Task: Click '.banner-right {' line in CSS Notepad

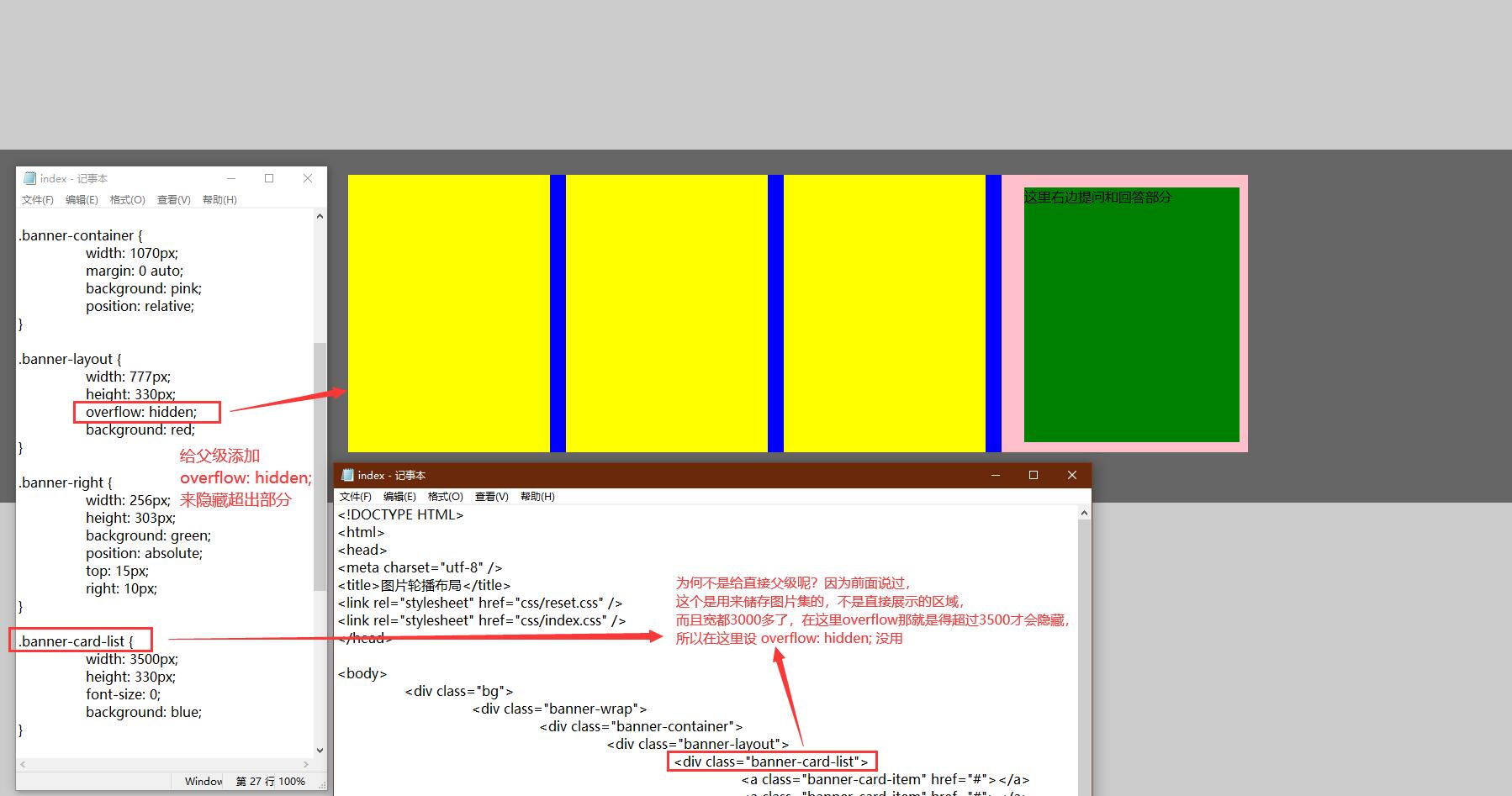Action: coord(66,482)
